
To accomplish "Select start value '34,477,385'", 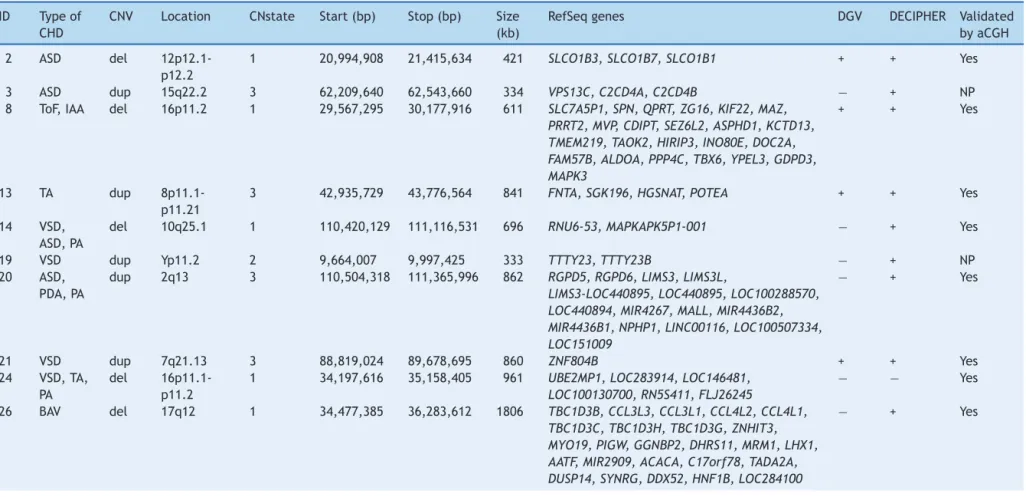I will click(351, 411).
